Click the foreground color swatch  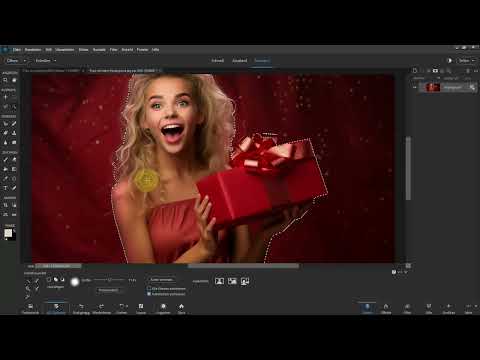click(8, 233)
